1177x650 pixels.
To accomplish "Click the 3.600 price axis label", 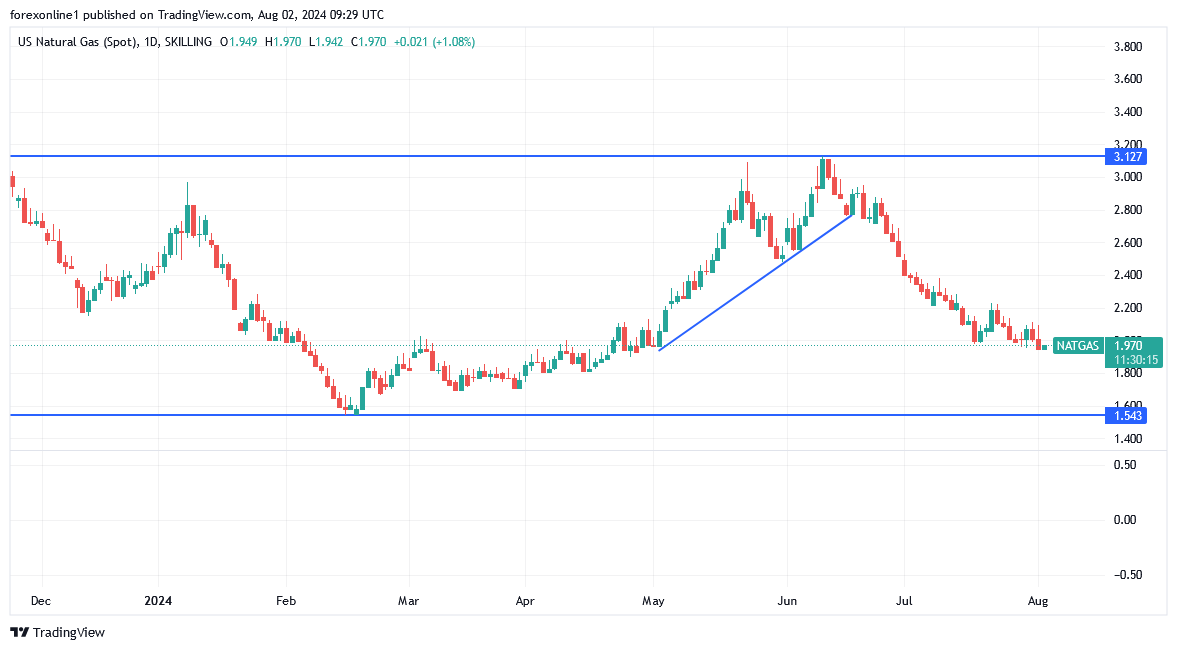I will [x=1128, y=79].
